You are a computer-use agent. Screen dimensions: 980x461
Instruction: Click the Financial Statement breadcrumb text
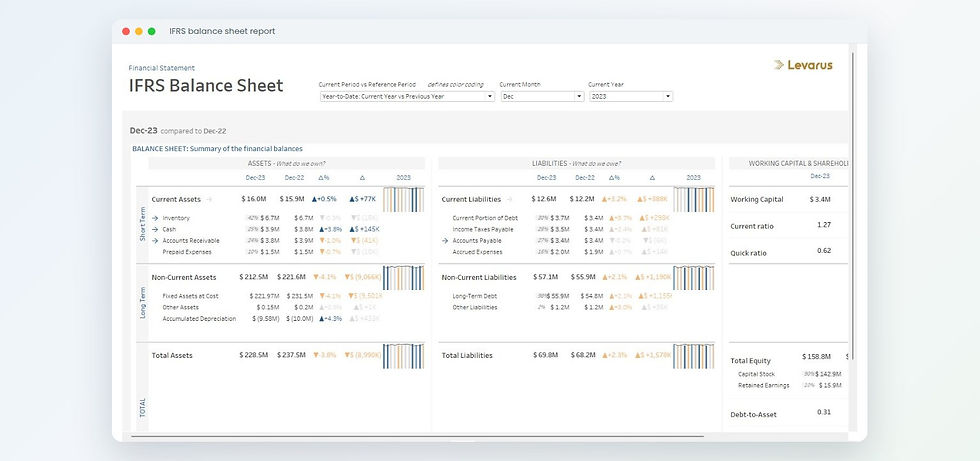[x=162, y=68]
